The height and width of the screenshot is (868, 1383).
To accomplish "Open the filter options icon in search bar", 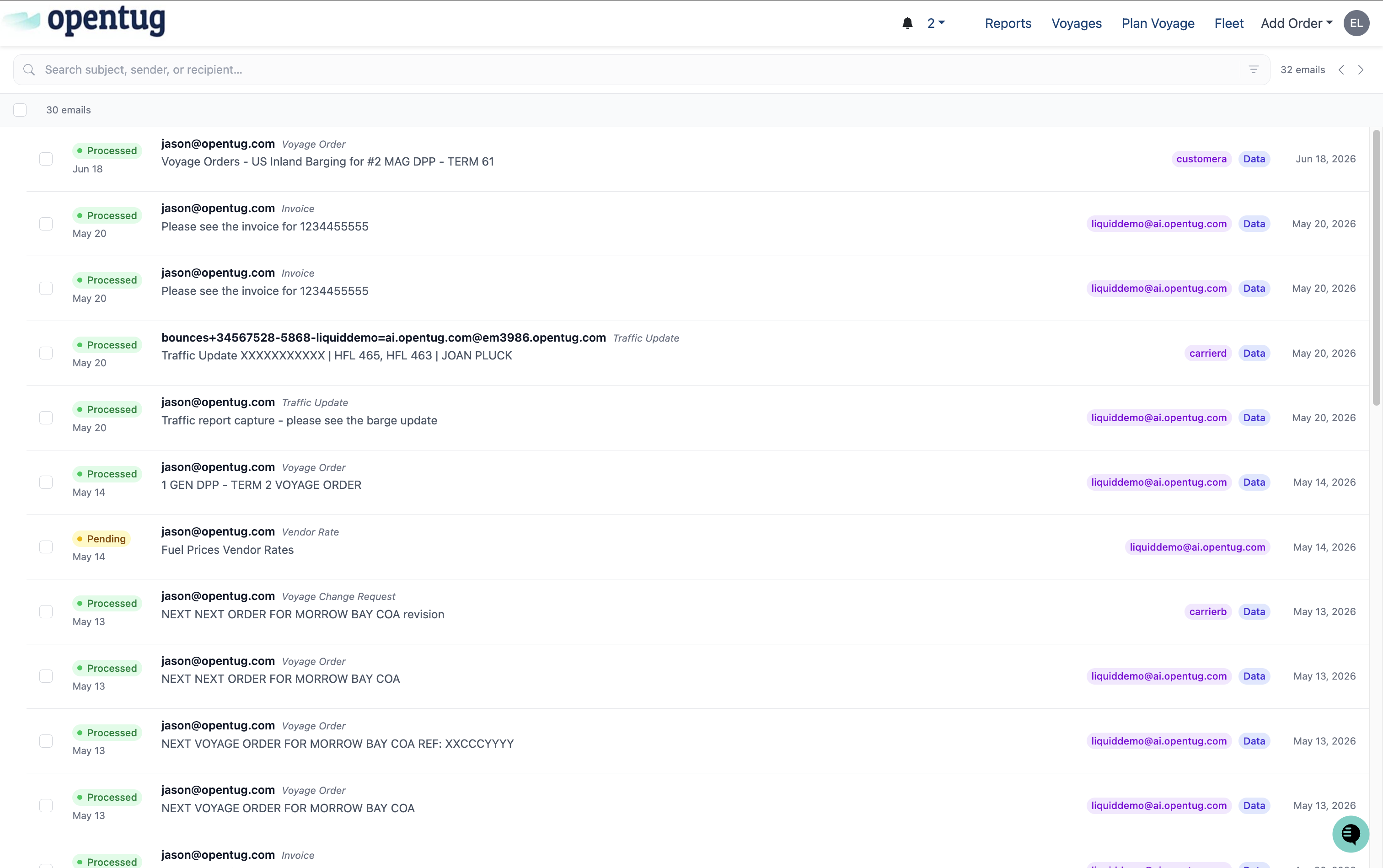I will click(1254, 70).
